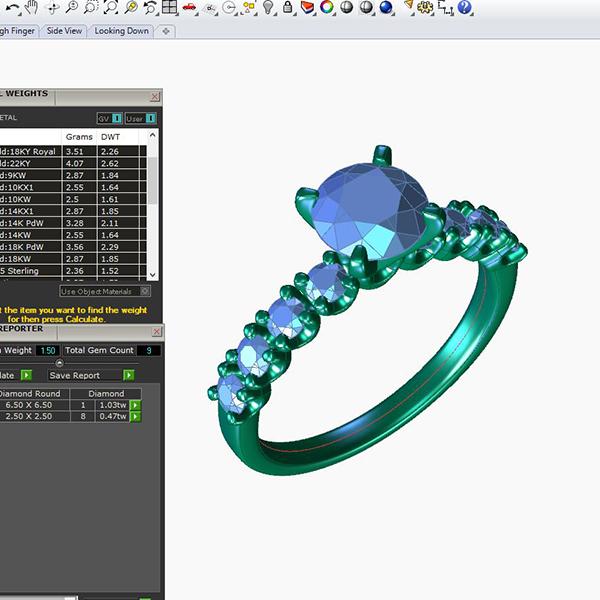Open the Layers icon
This screenshot has width=600, height=600.
point(307,7)
